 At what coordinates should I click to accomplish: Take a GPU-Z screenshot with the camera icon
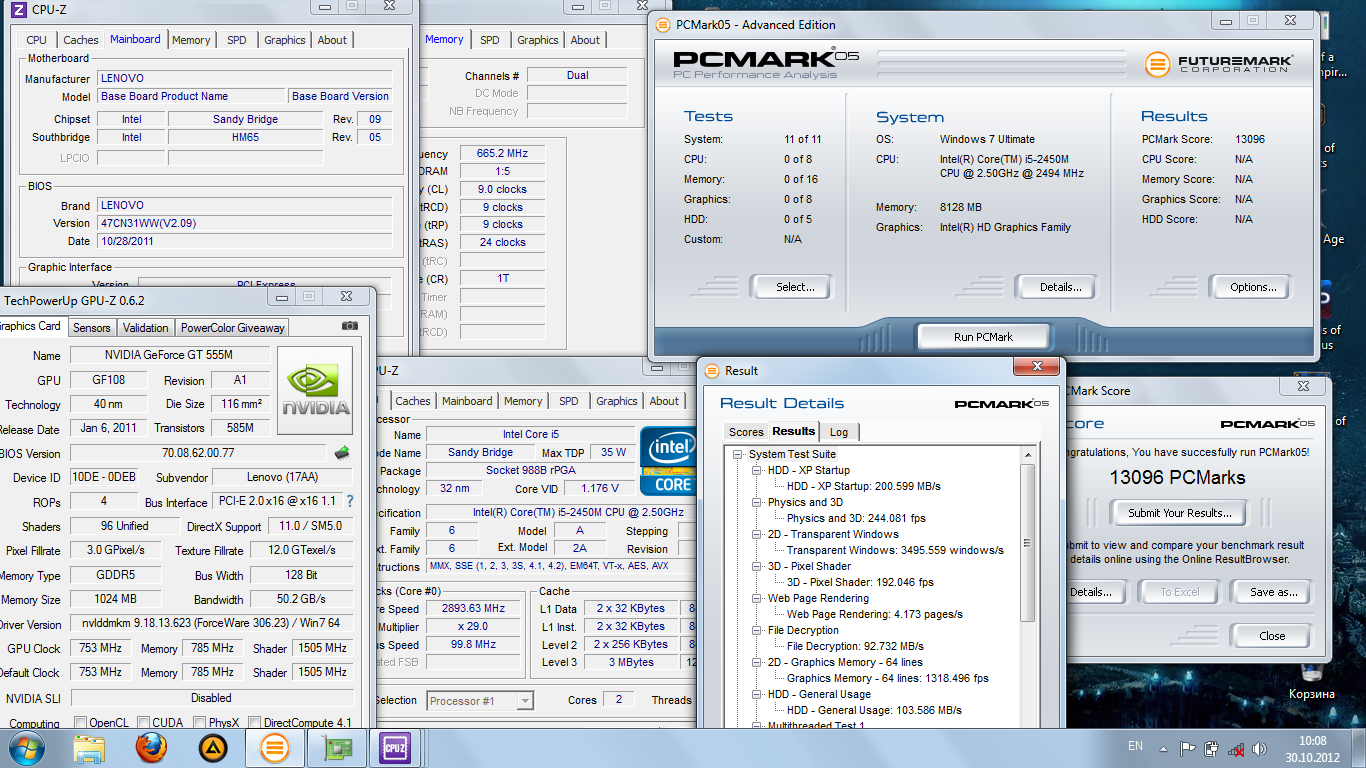pyautogui.click(x=349, y=326)
